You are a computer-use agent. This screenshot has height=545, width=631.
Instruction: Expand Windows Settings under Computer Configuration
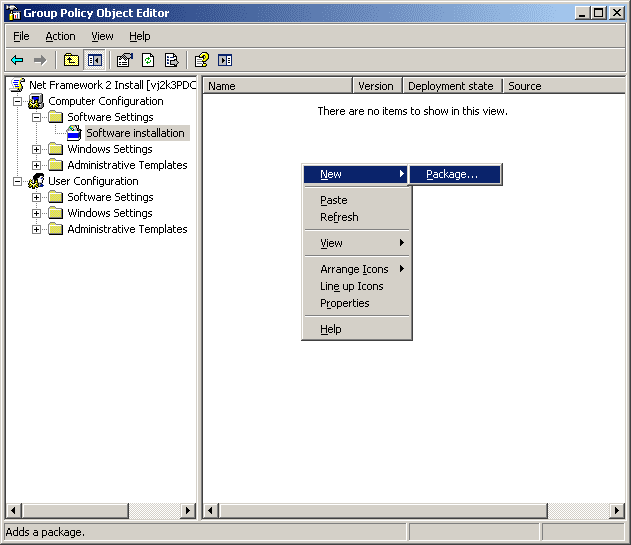[x=36, y=149]
